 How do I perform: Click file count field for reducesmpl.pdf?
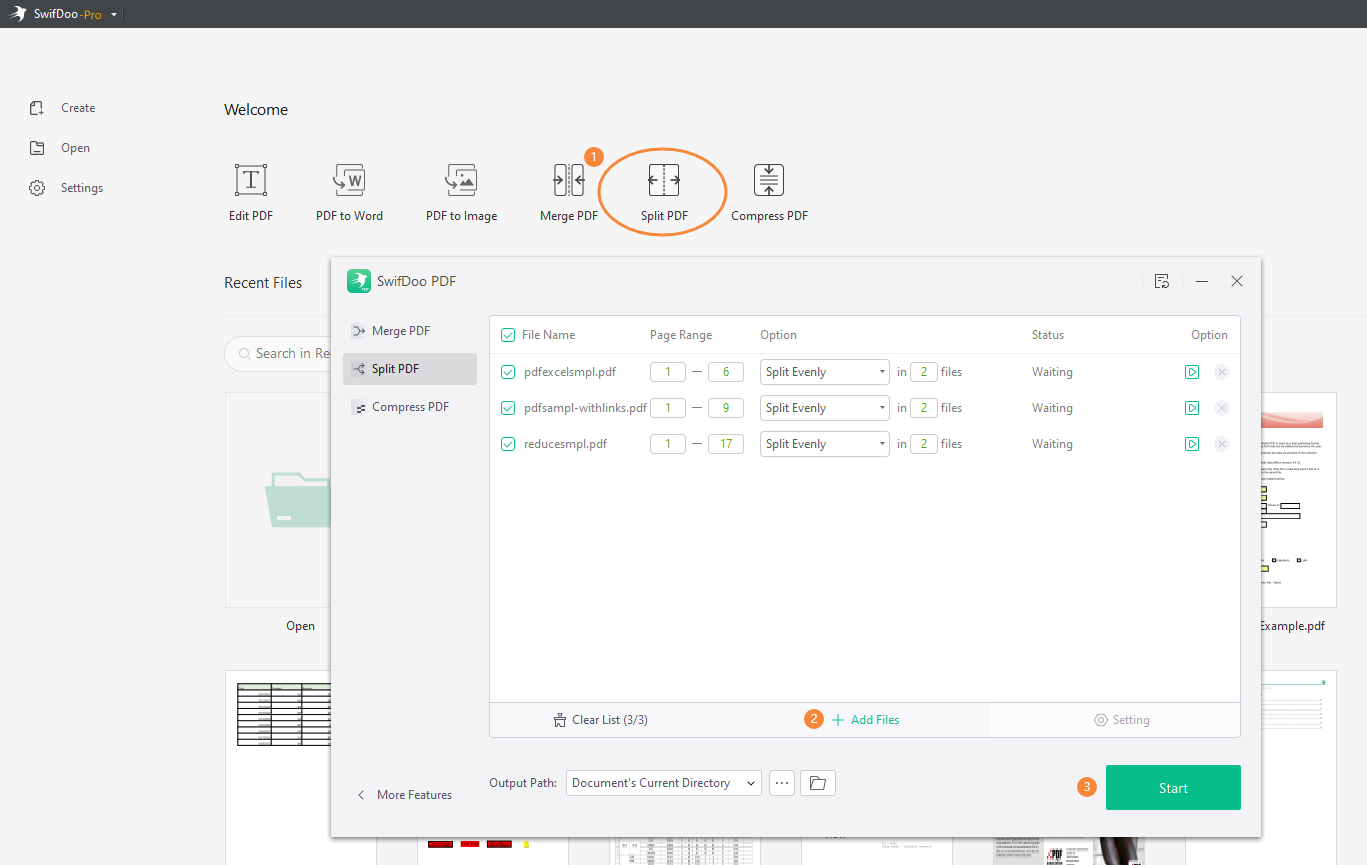click(x=924, y=444)
